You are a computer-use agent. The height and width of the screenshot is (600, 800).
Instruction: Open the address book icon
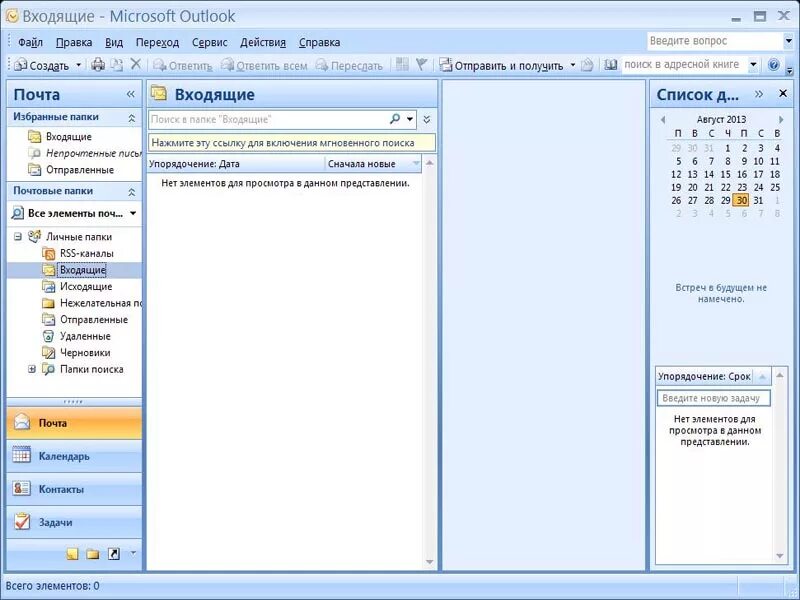click(x=610, y=65)
